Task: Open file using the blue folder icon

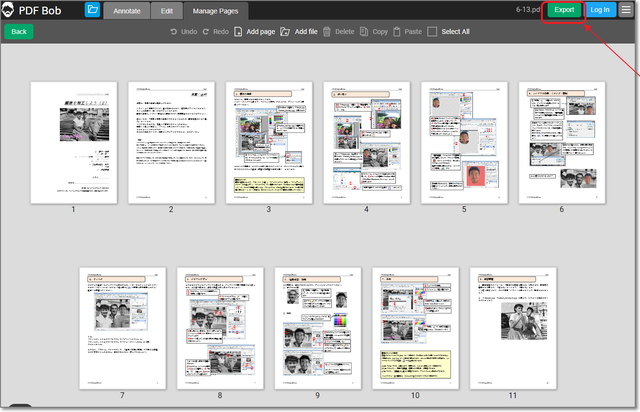Action: point(92,10)
